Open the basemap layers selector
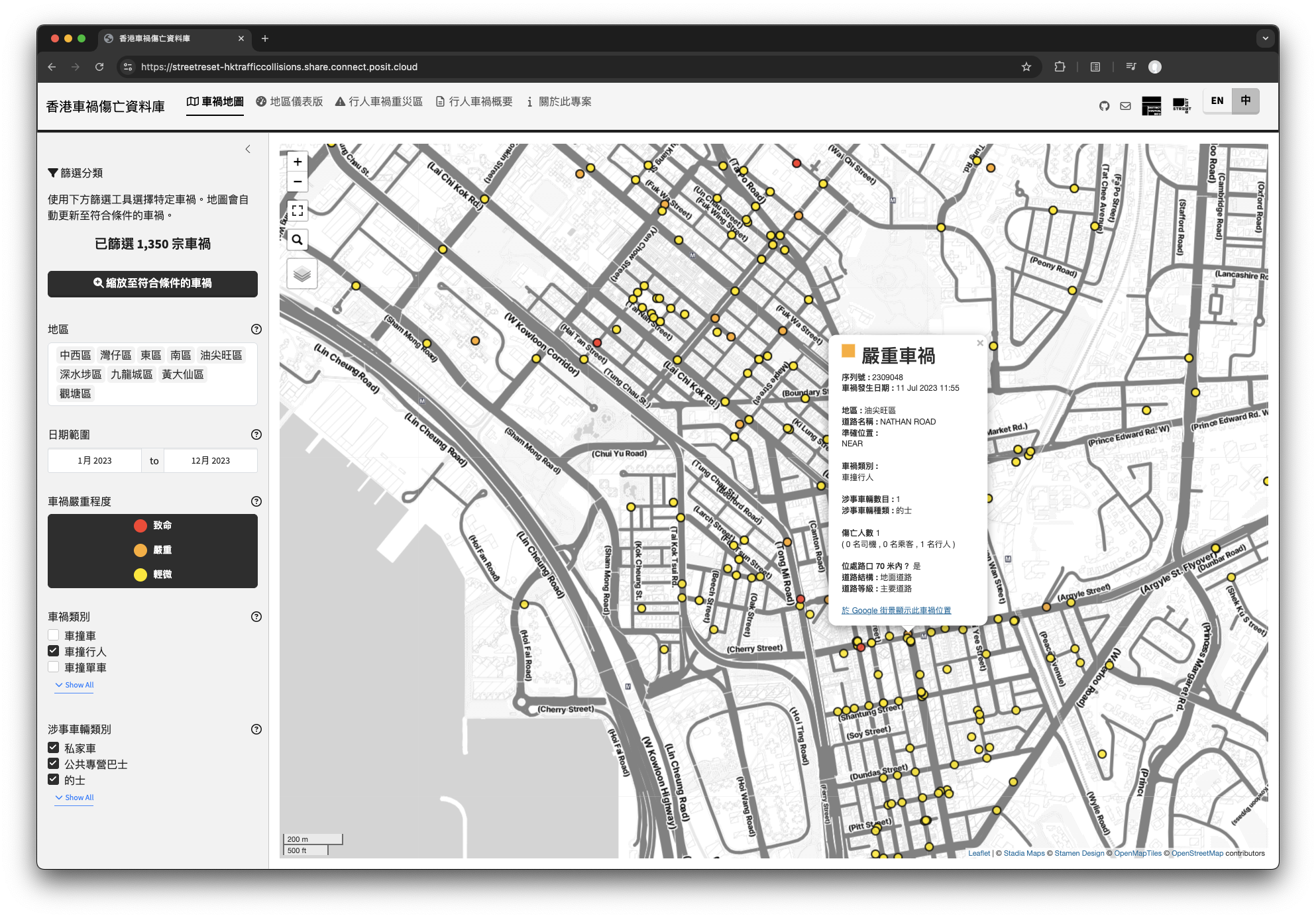Image resolution: width=1316 pixels, height=918 pixels. (x=302, y=273)
